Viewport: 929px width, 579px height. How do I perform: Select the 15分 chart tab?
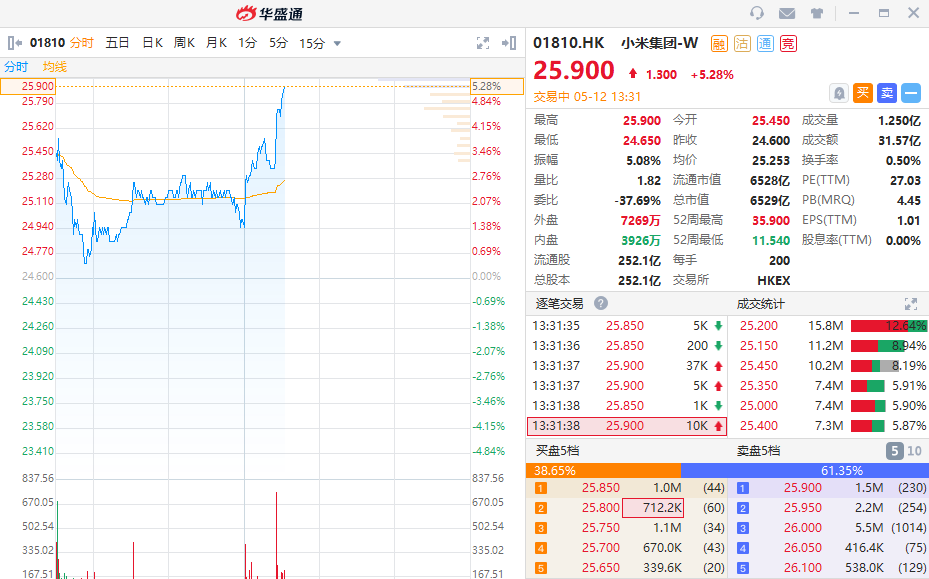[312, 43]
